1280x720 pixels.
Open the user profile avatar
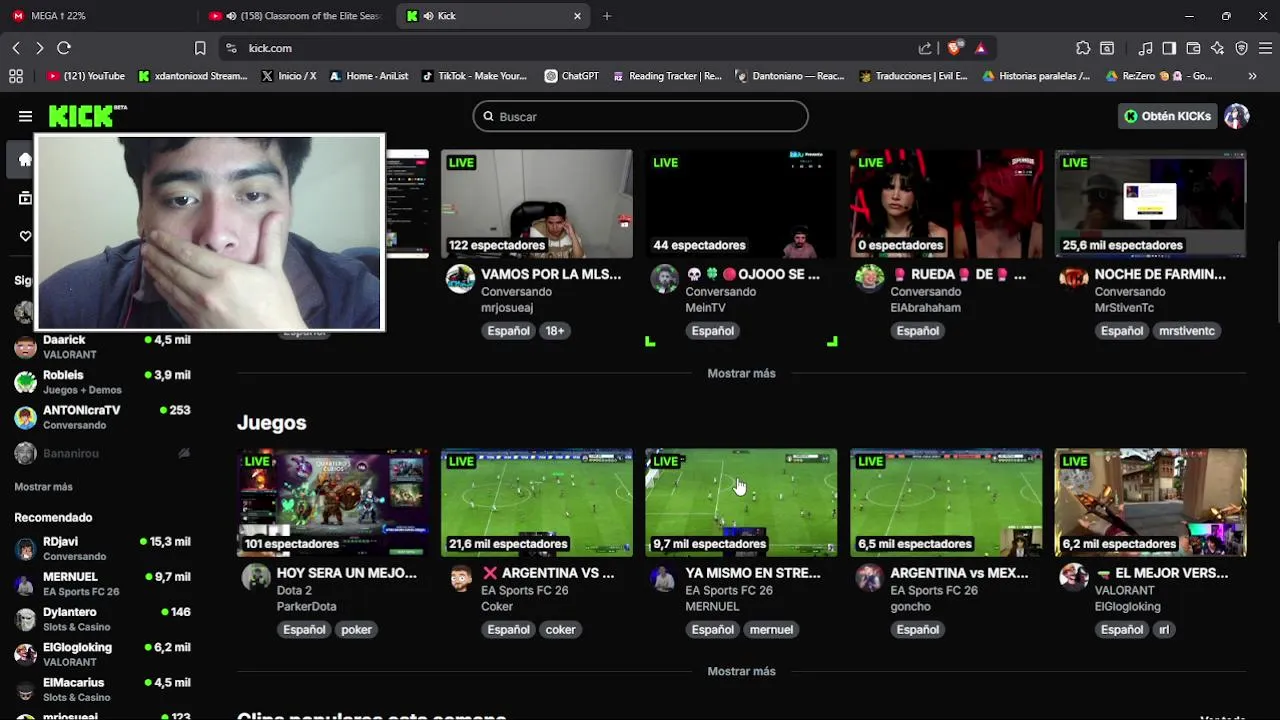1237,116
